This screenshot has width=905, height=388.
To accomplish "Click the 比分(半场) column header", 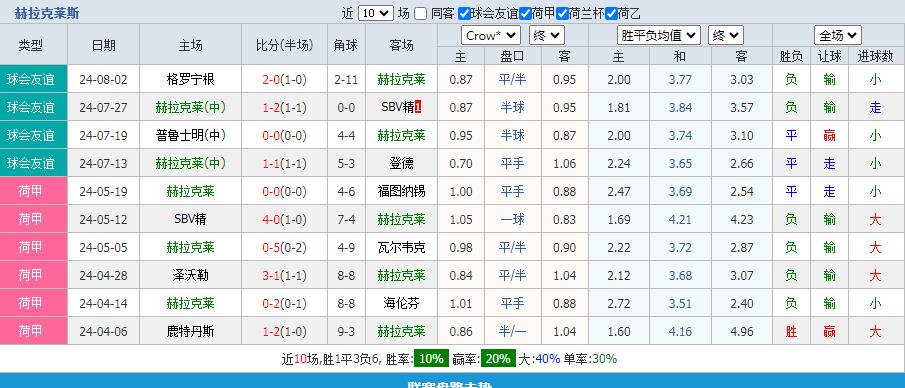I will coord(285,46).
